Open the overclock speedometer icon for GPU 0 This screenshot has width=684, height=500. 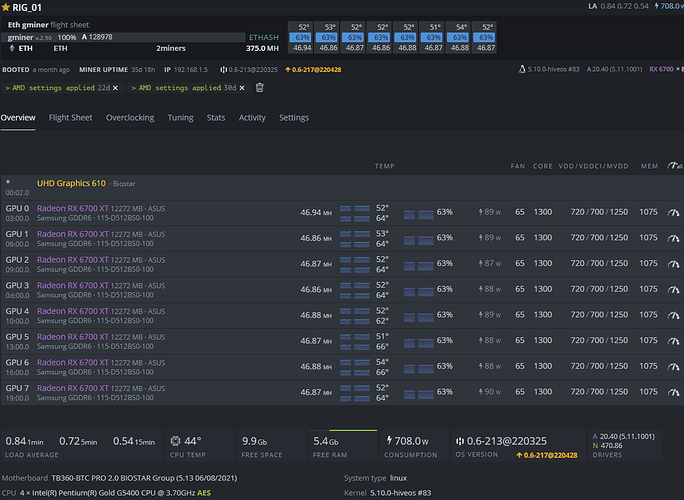[x=674, y=212]
